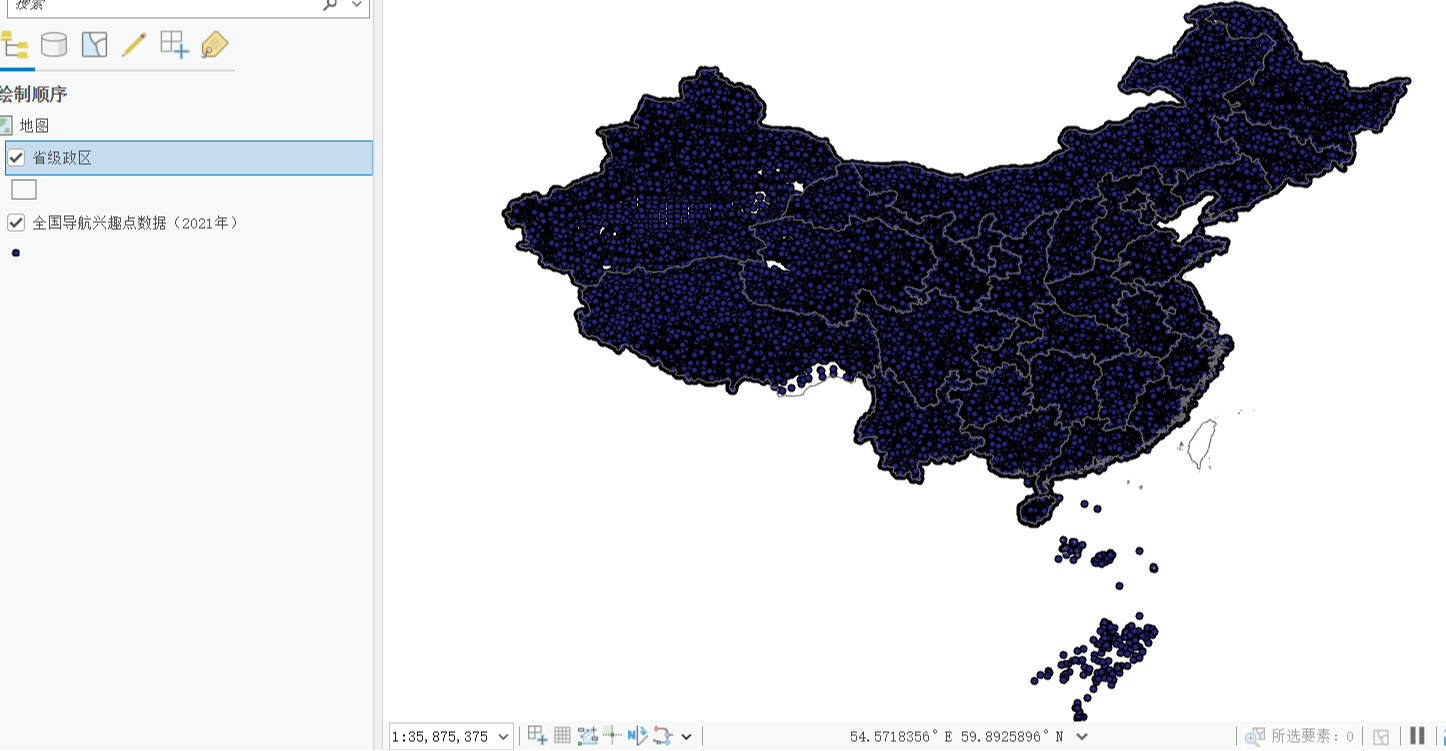The width and height of the screenshot is (1446, 751).
Task: Toggle the snapping icon in the status bar
Action: [x=537, y=736]
